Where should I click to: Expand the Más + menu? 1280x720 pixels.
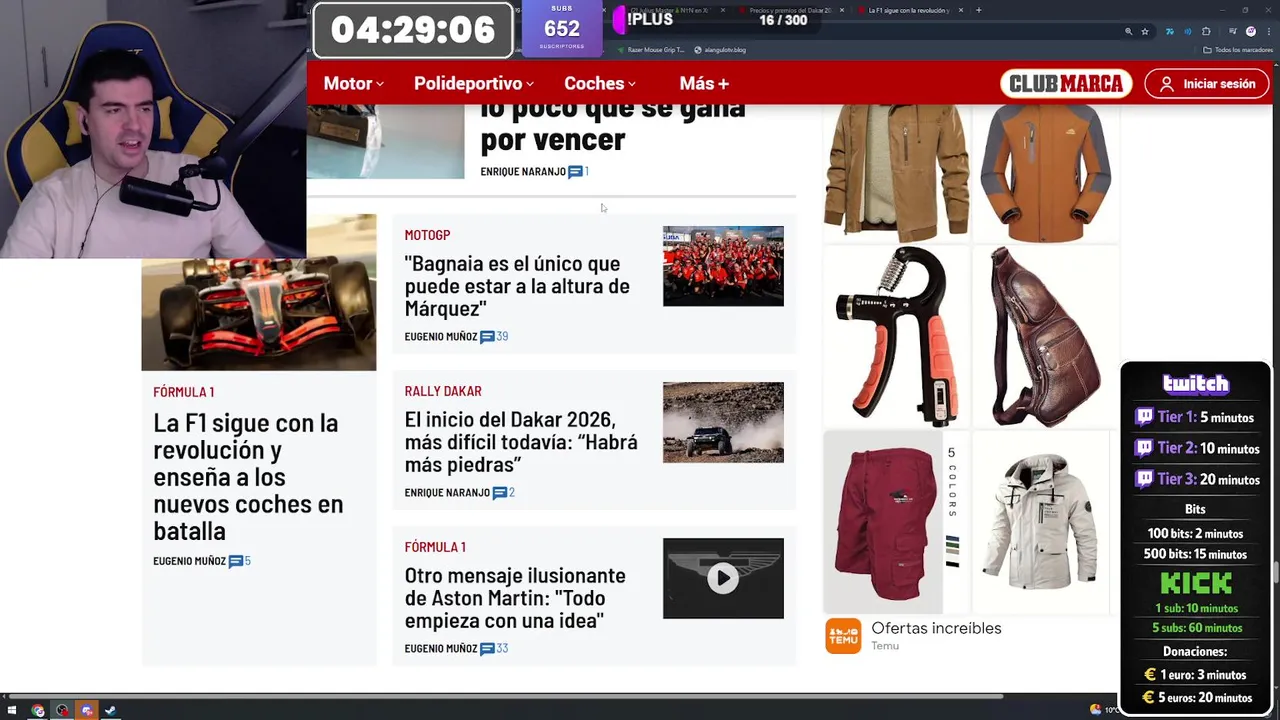pos(704,84)
